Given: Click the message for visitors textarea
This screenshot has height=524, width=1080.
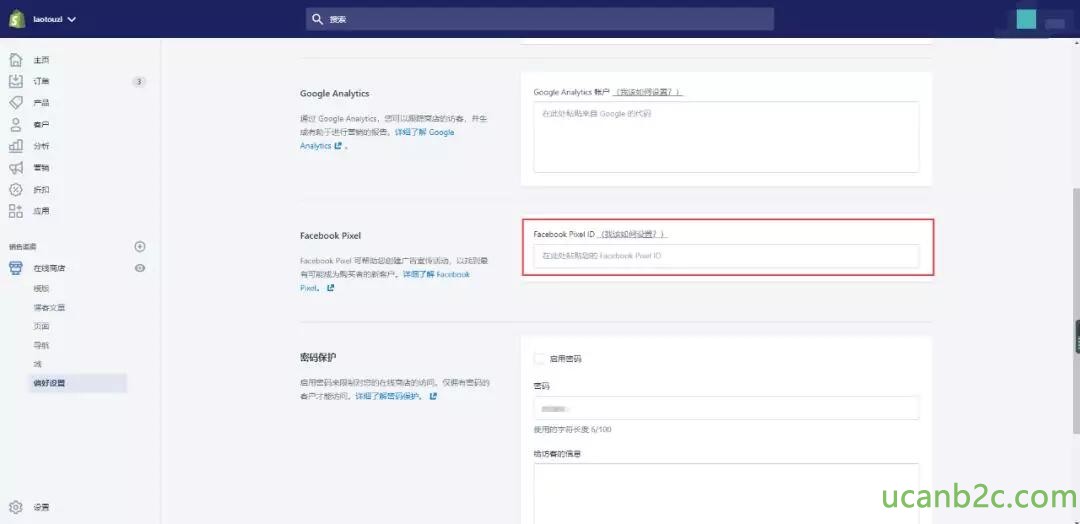Looking at the screenshot, I should coord(726,493).
